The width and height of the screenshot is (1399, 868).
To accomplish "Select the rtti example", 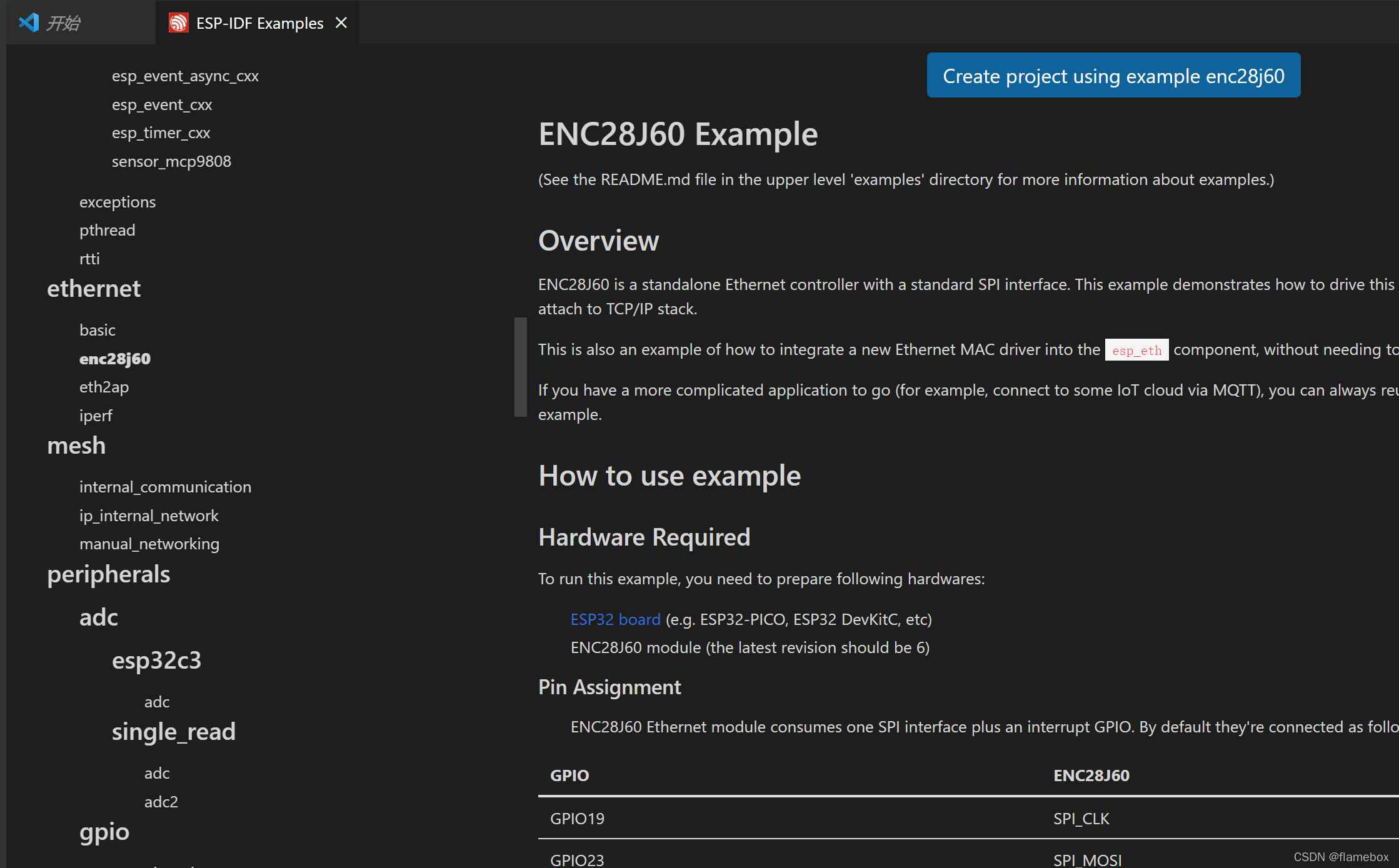I will tap(89, 259).
